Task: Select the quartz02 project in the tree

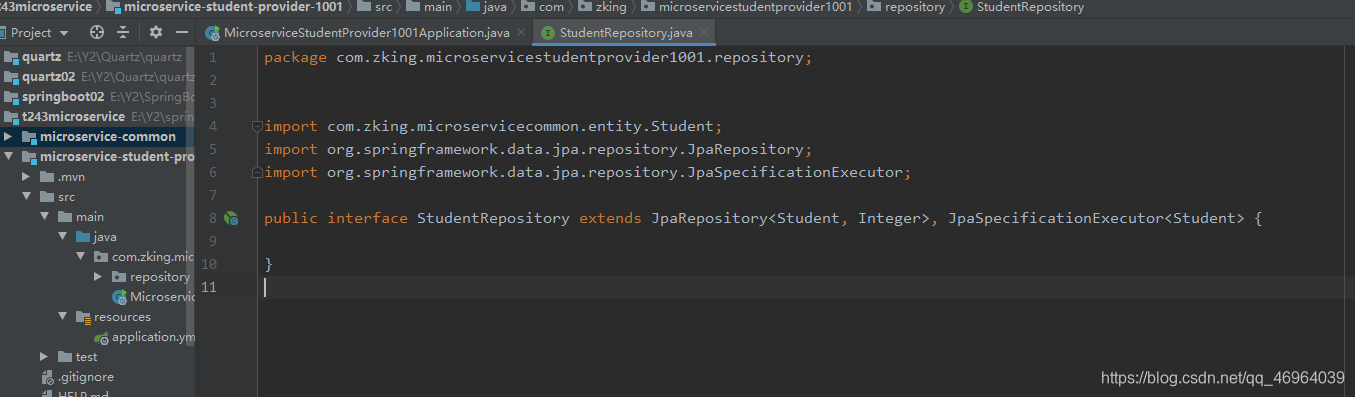Action: [x=97, y=77]
